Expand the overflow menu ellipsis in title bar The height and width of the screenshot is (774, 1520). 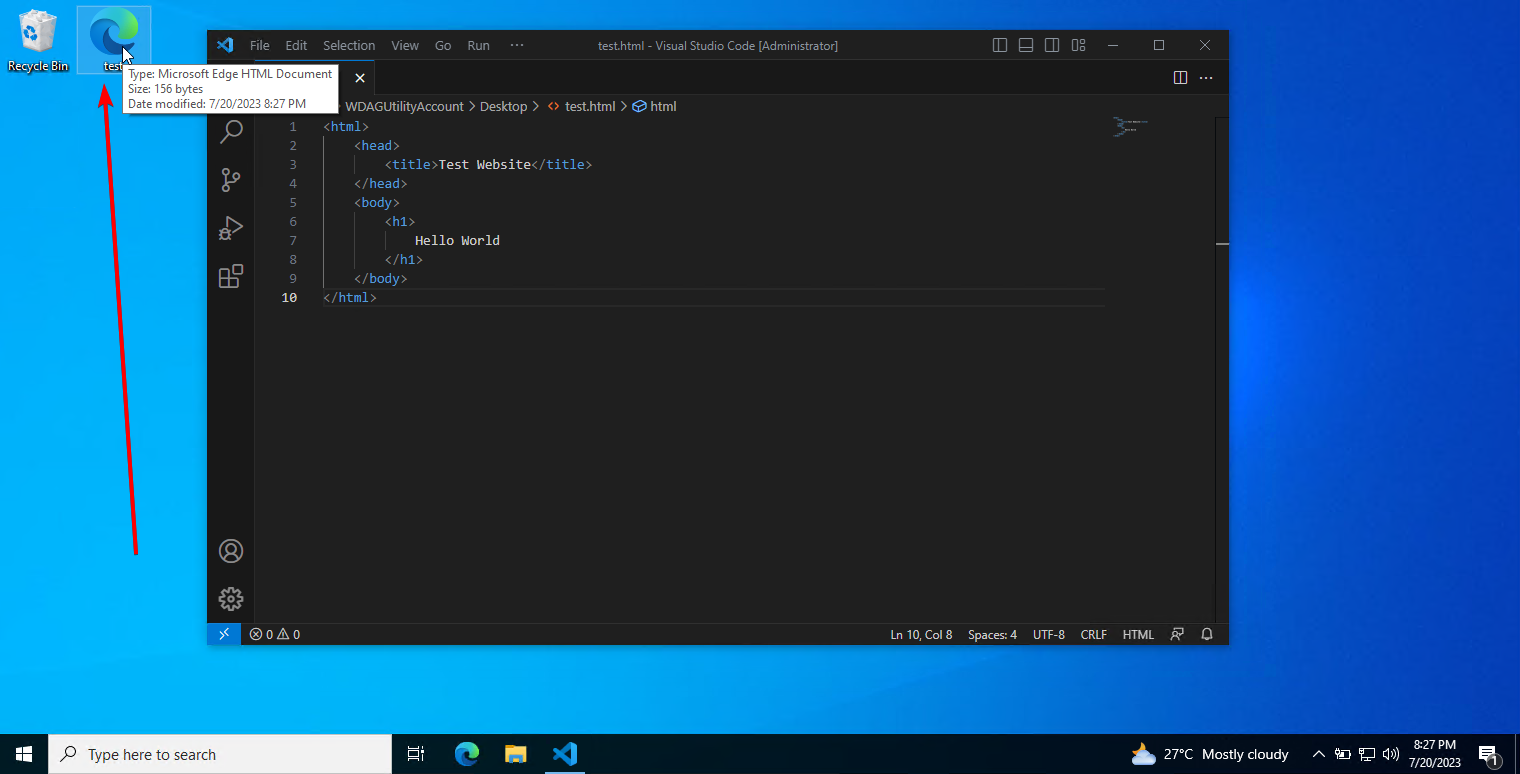517,45
